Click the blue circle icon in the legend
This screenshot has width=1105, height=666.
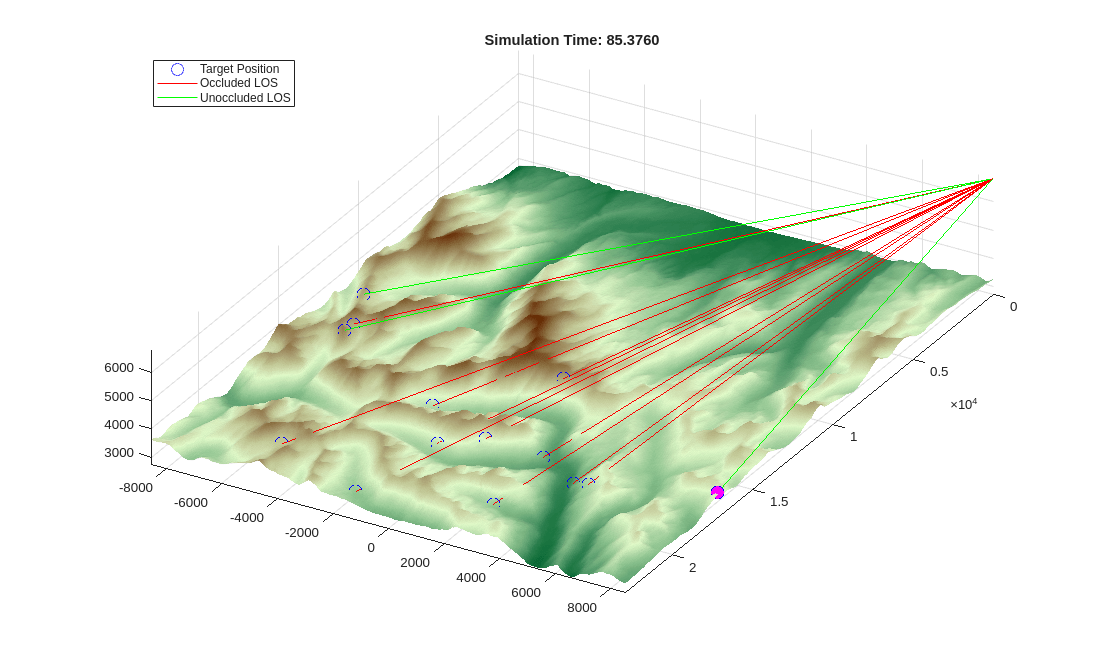[177, 68]
